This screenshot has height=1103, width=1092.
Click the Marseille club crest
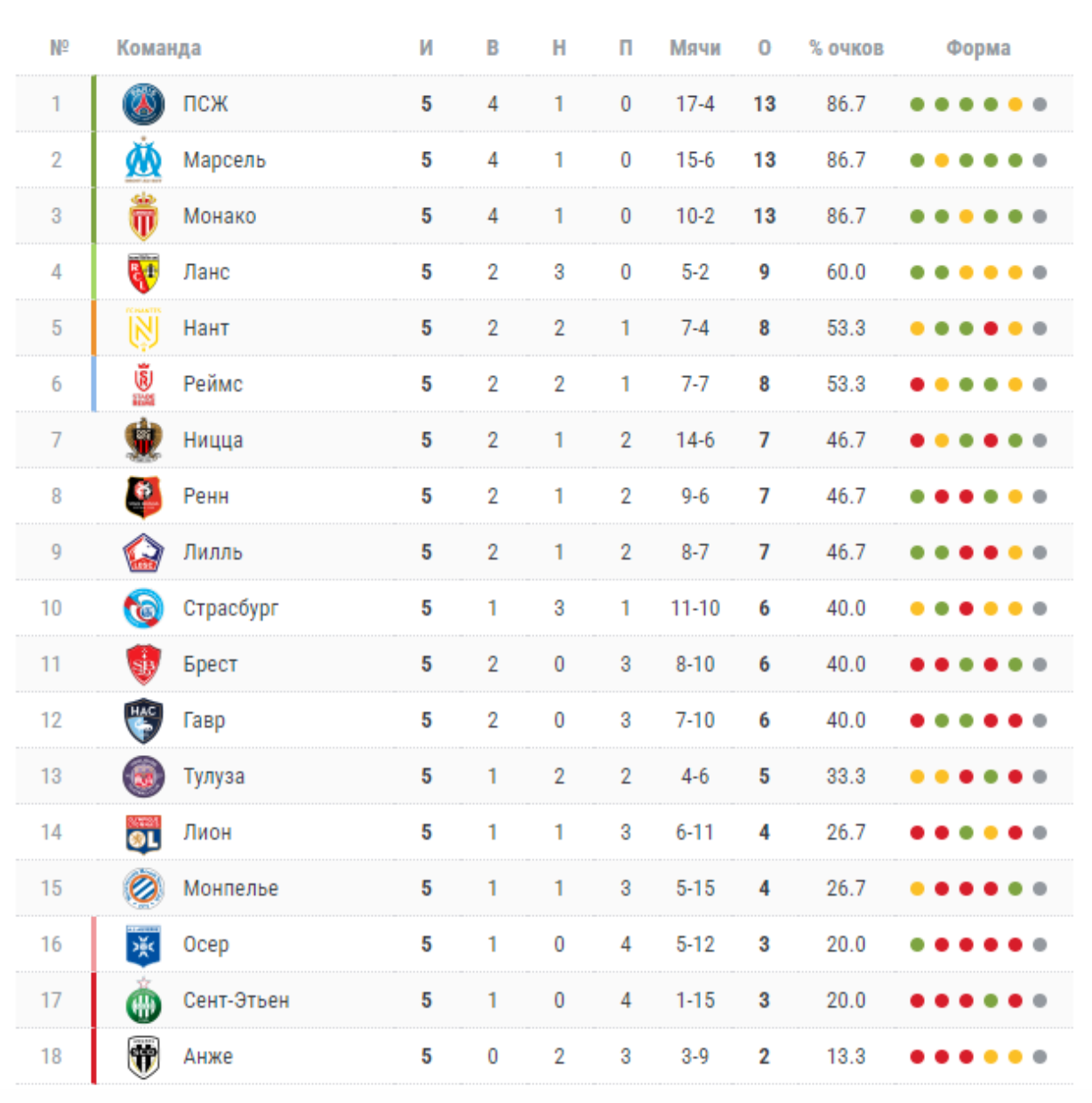pyautogui.click(x=143, y=160)
